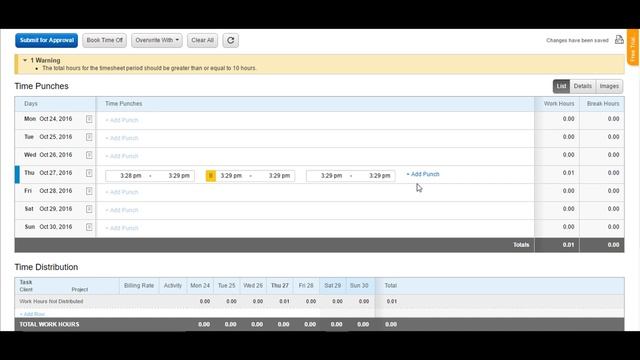Click the yellow break indicator on Thursday punch
The image size is (640, 360).
point(211,176)
